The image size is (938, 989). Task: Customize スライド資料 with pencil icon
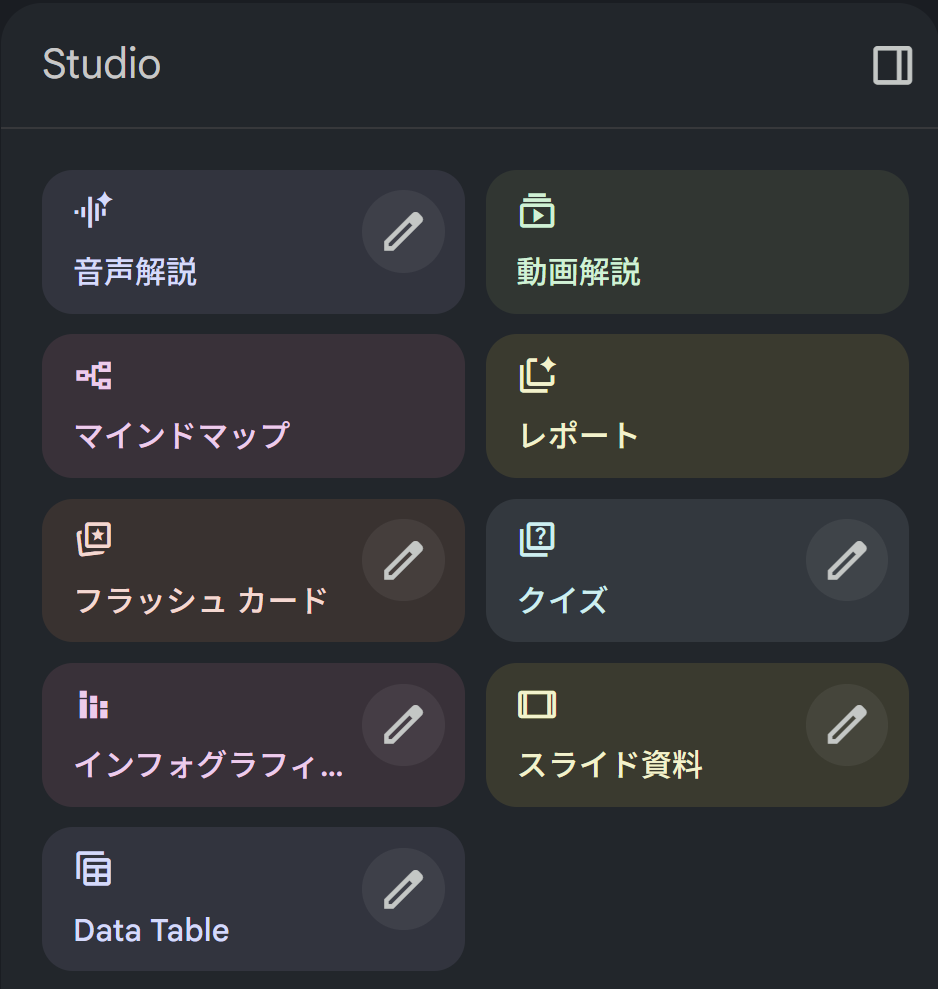846,725
